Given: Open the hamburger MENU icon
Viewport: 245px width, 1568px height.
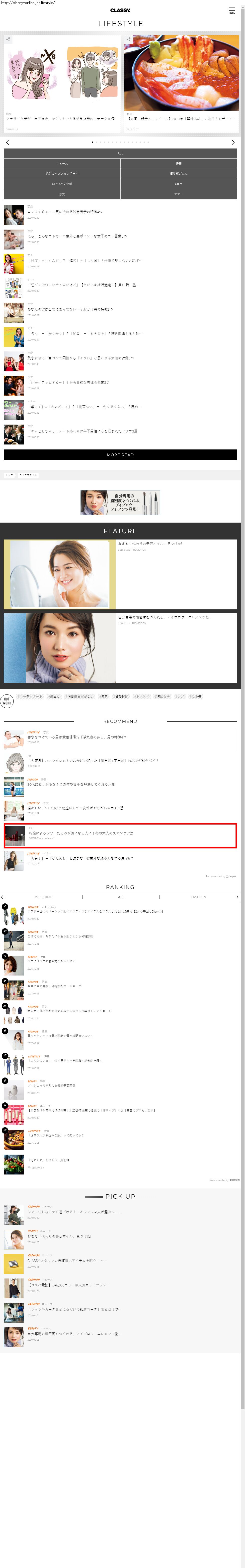Looking at the screenshot, I should (232, 10).
